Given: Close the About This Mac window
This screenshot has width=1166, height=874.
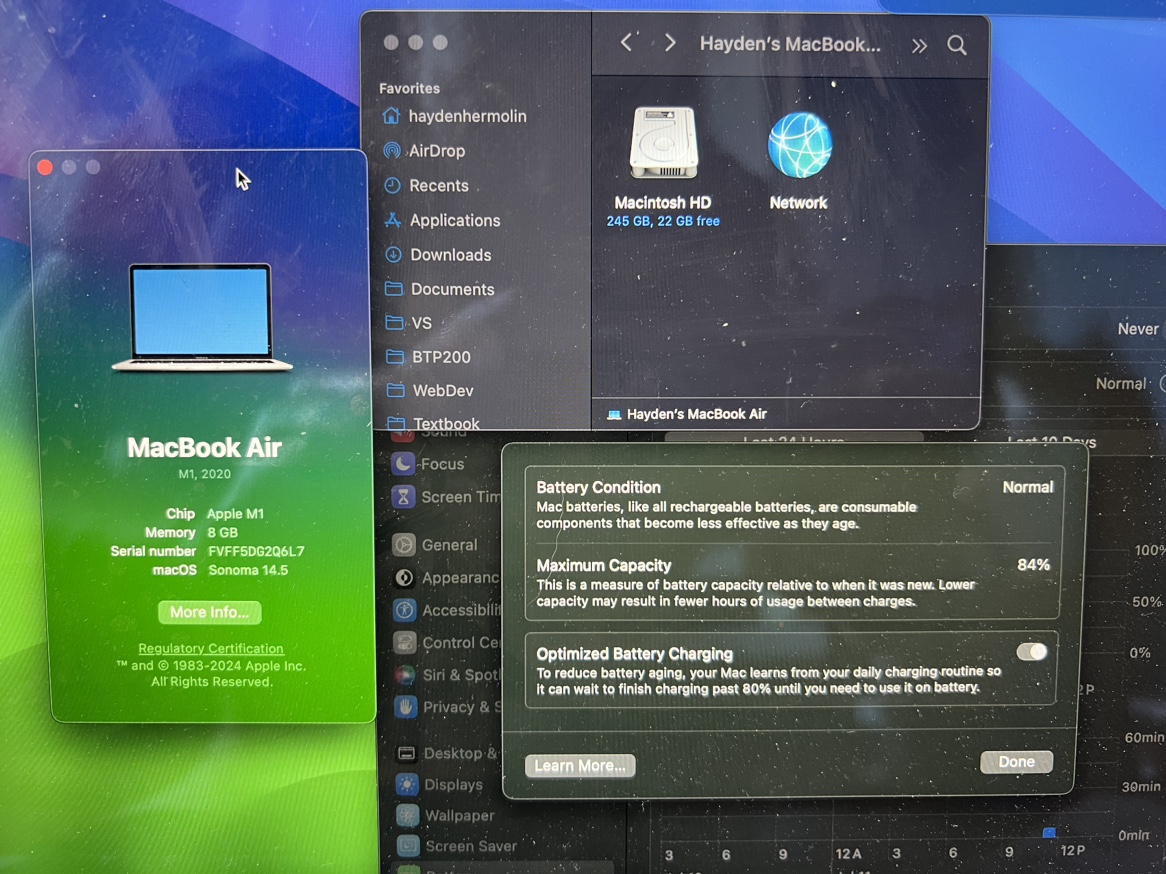Looking at the screenshot, I should tap(45, 167).
